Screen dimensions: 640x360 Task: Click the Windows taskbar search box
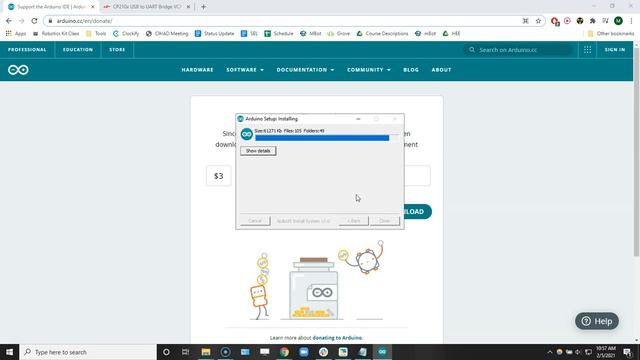pyautogui.click(x=88, y=352)
